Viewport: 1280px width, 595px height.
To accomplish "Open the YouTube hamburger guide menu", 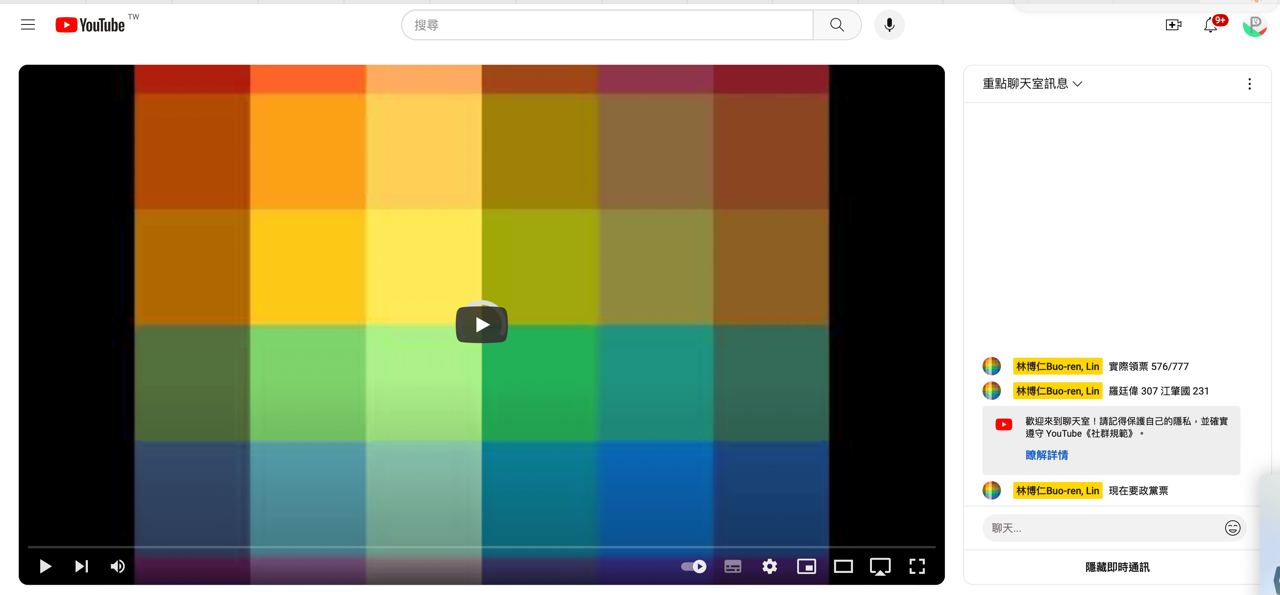I will coord(28,25).
